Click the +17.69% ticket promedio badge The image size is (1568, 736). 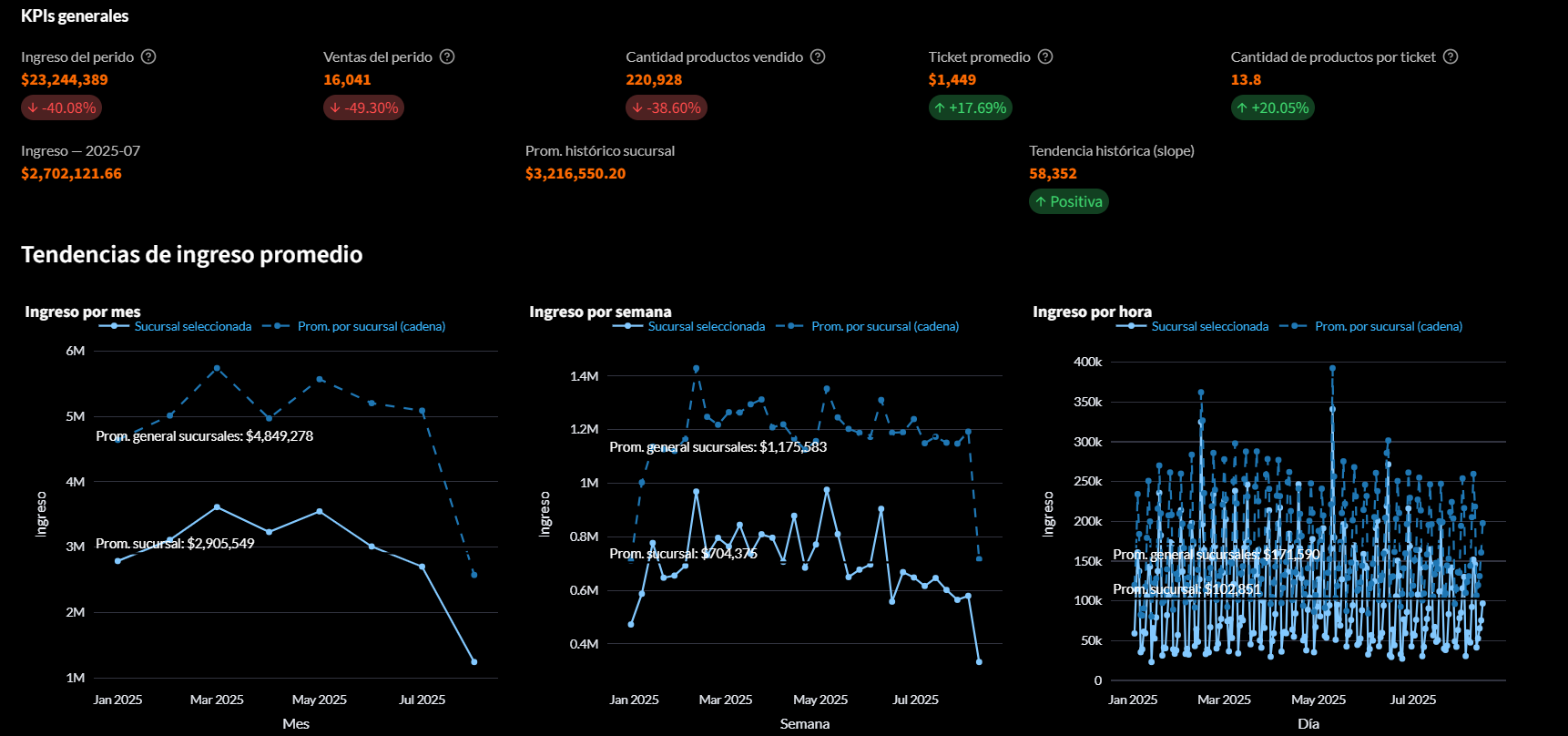(970, 107)
